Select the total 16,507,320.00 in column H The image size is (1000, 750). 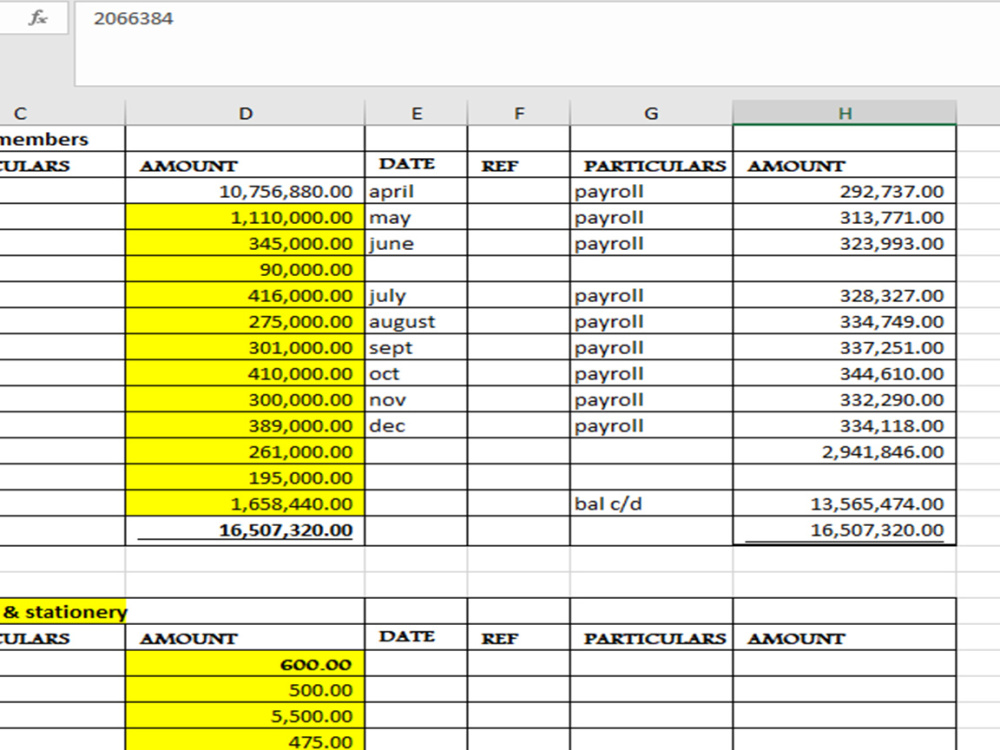(844, 531)
